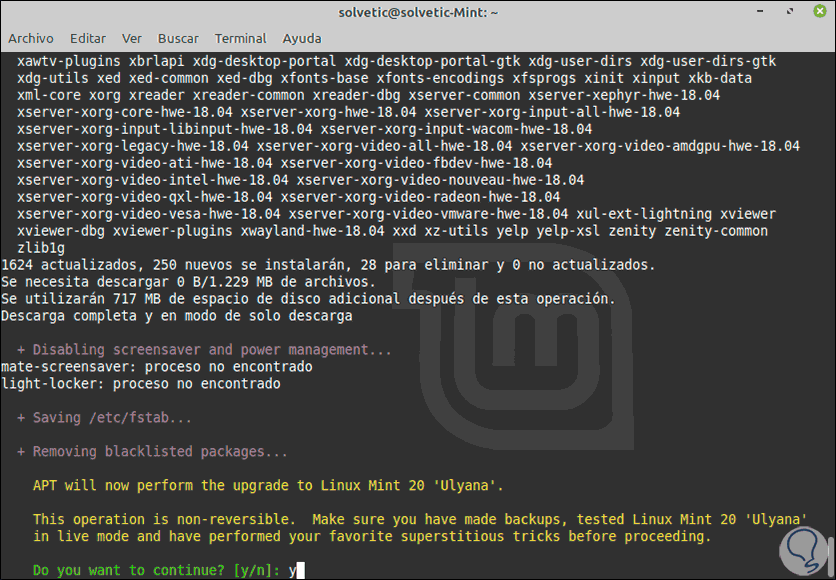Click 'mate-screensaver: proceso no encontrado' line
Image resolution: width=836 pixels, height=580 pixels.
(157, 367)
